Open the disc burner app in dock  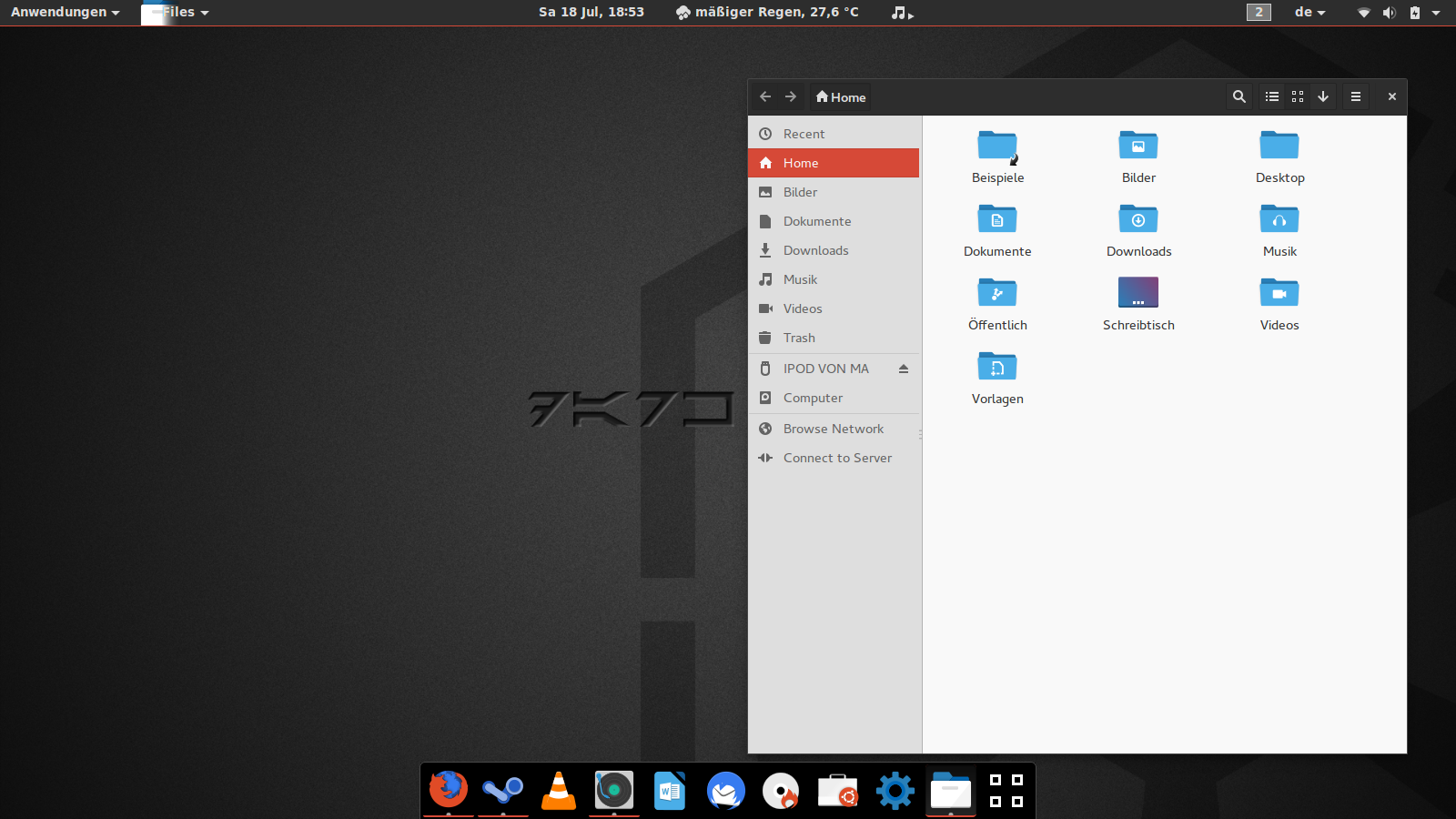[x=782, y=790]
